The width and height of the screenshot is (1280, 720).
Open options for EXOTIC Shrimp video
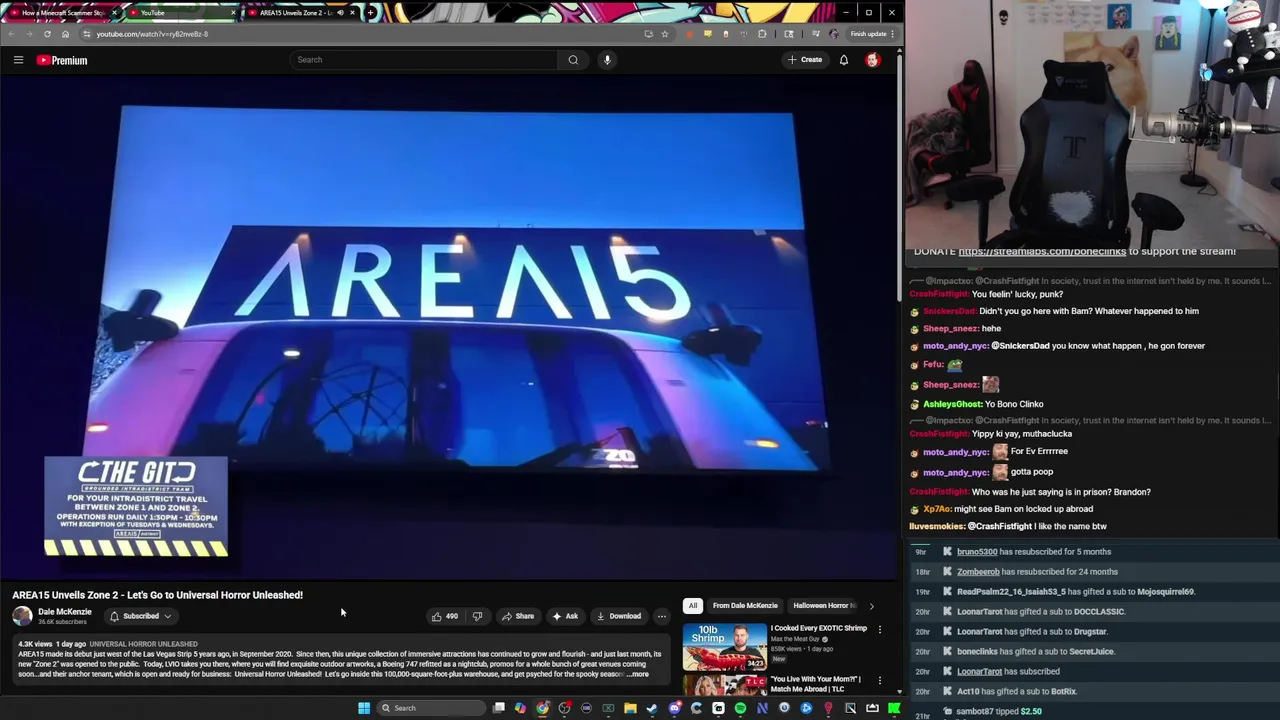(880, 629)
